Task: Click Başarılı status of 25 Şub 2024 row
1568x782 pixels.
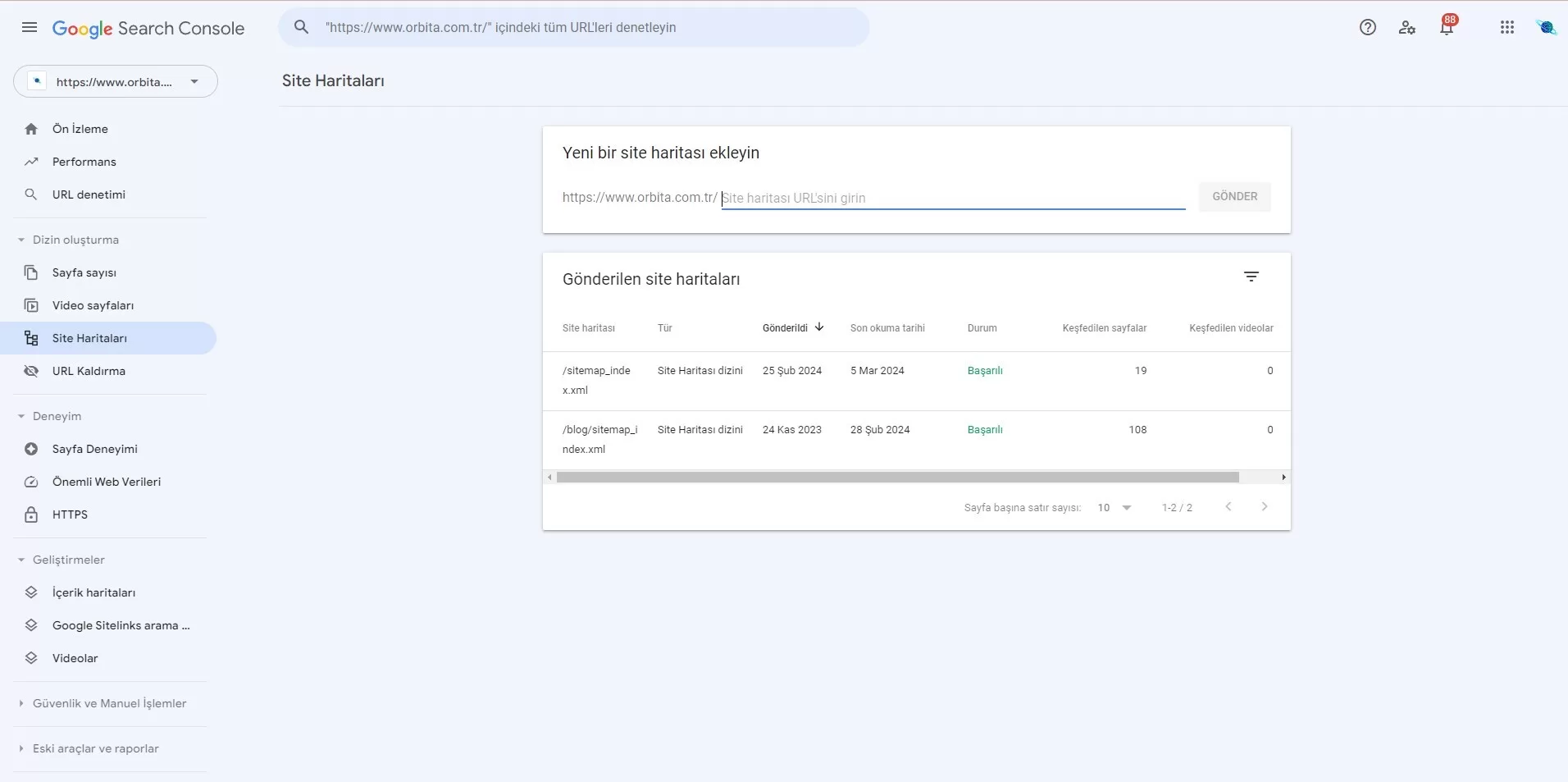Action: coord(985,371)
